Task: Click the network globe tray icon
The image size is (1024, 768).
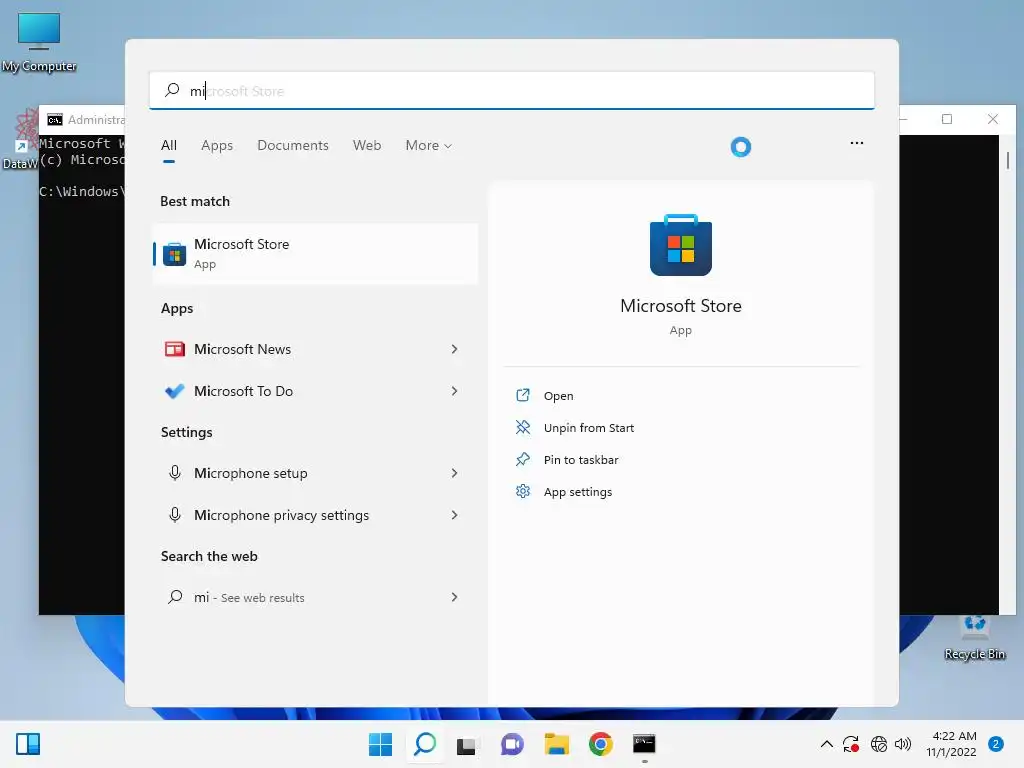Action: [x=878, y=744]
